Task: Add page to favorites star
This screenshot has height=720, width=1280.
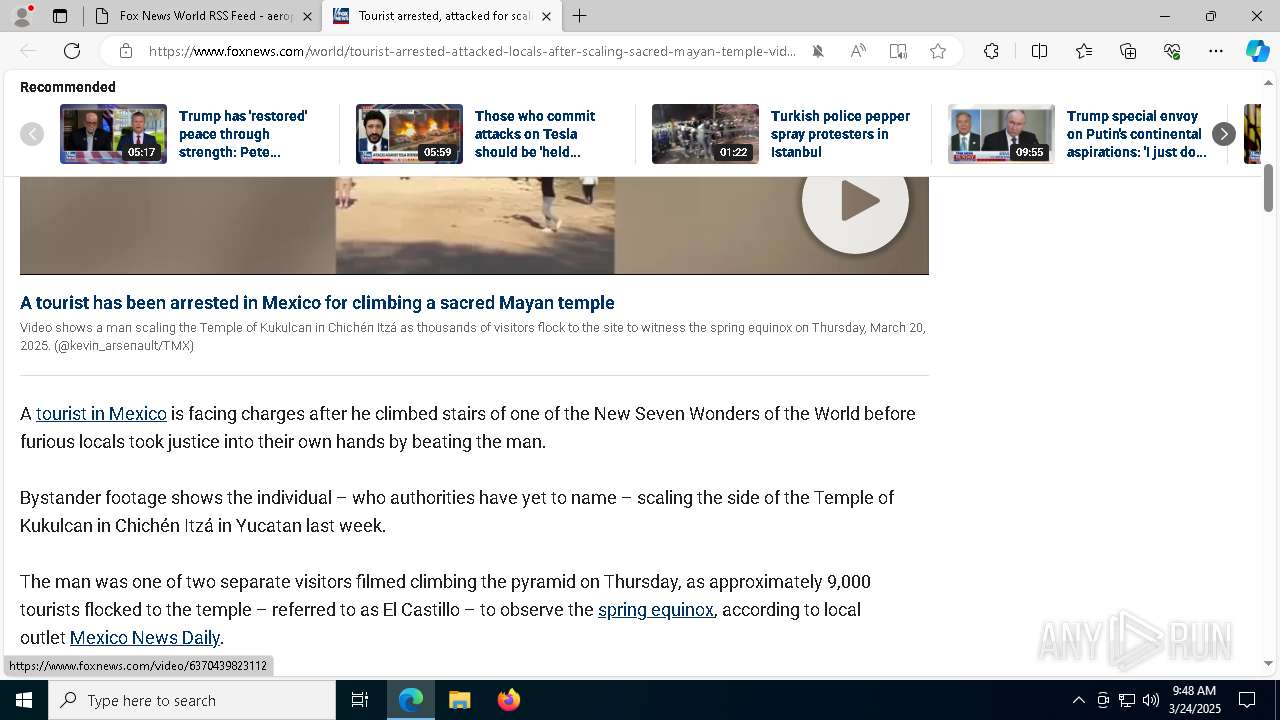Action: 938,51
